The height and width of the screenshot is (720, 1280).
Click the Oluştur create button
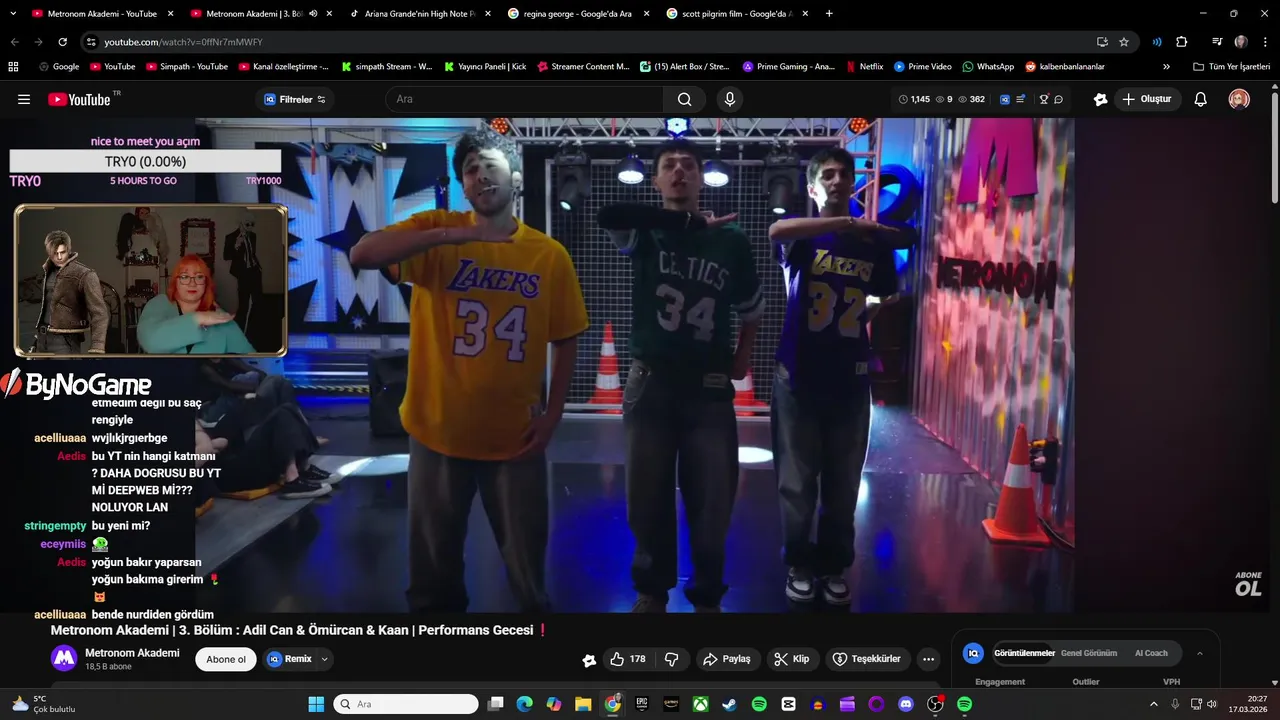(x=1147, y=99)
